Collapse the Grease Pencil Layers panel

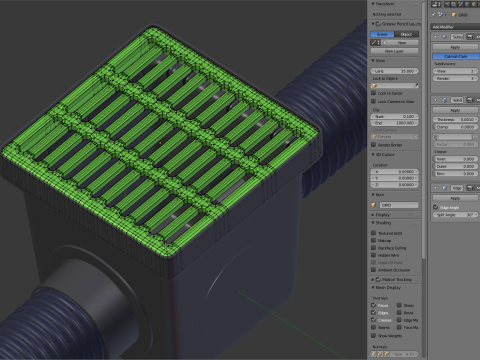pos(373,24)
